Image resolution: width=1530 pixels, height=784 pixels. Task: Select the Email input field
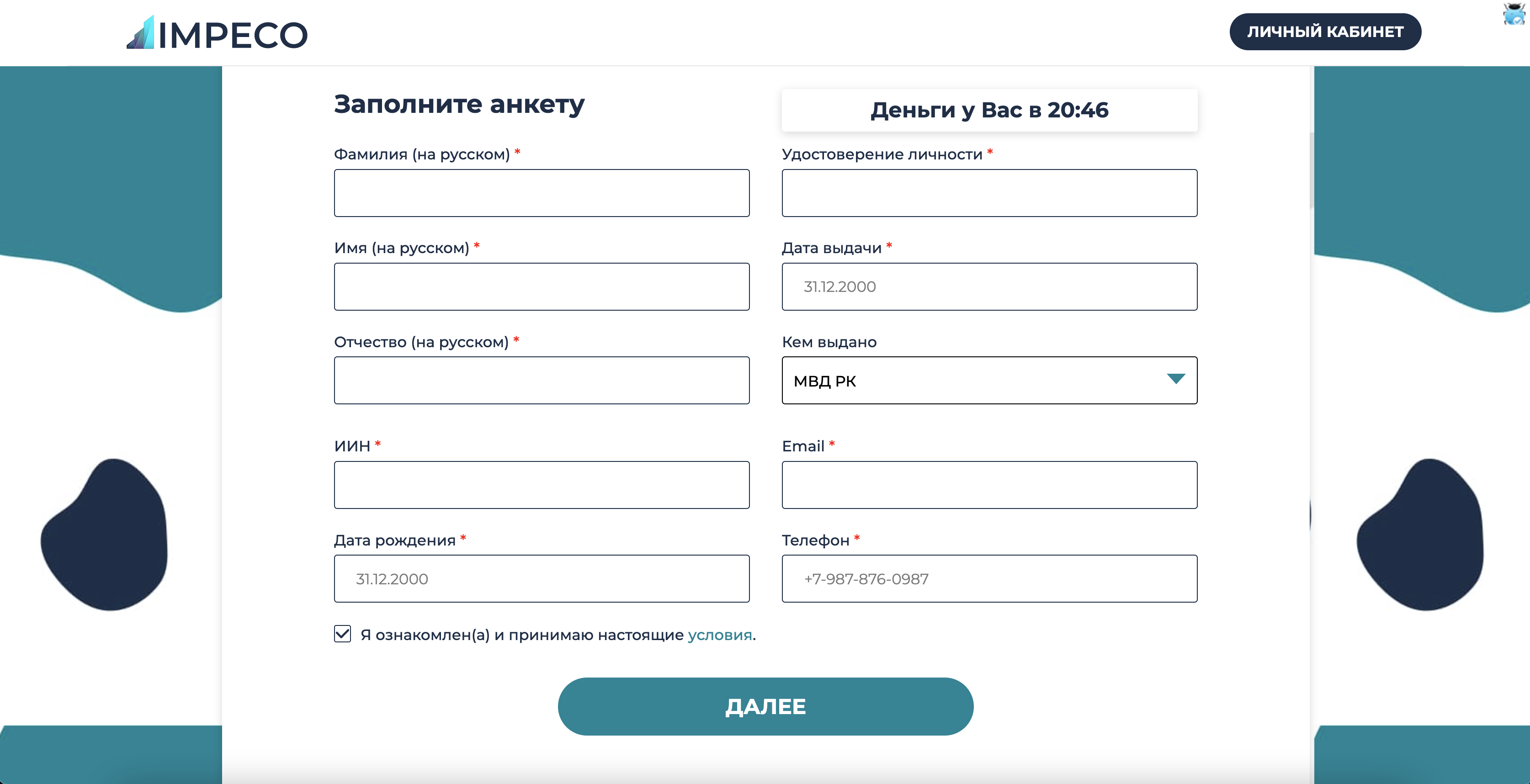[x=989, y=484]
